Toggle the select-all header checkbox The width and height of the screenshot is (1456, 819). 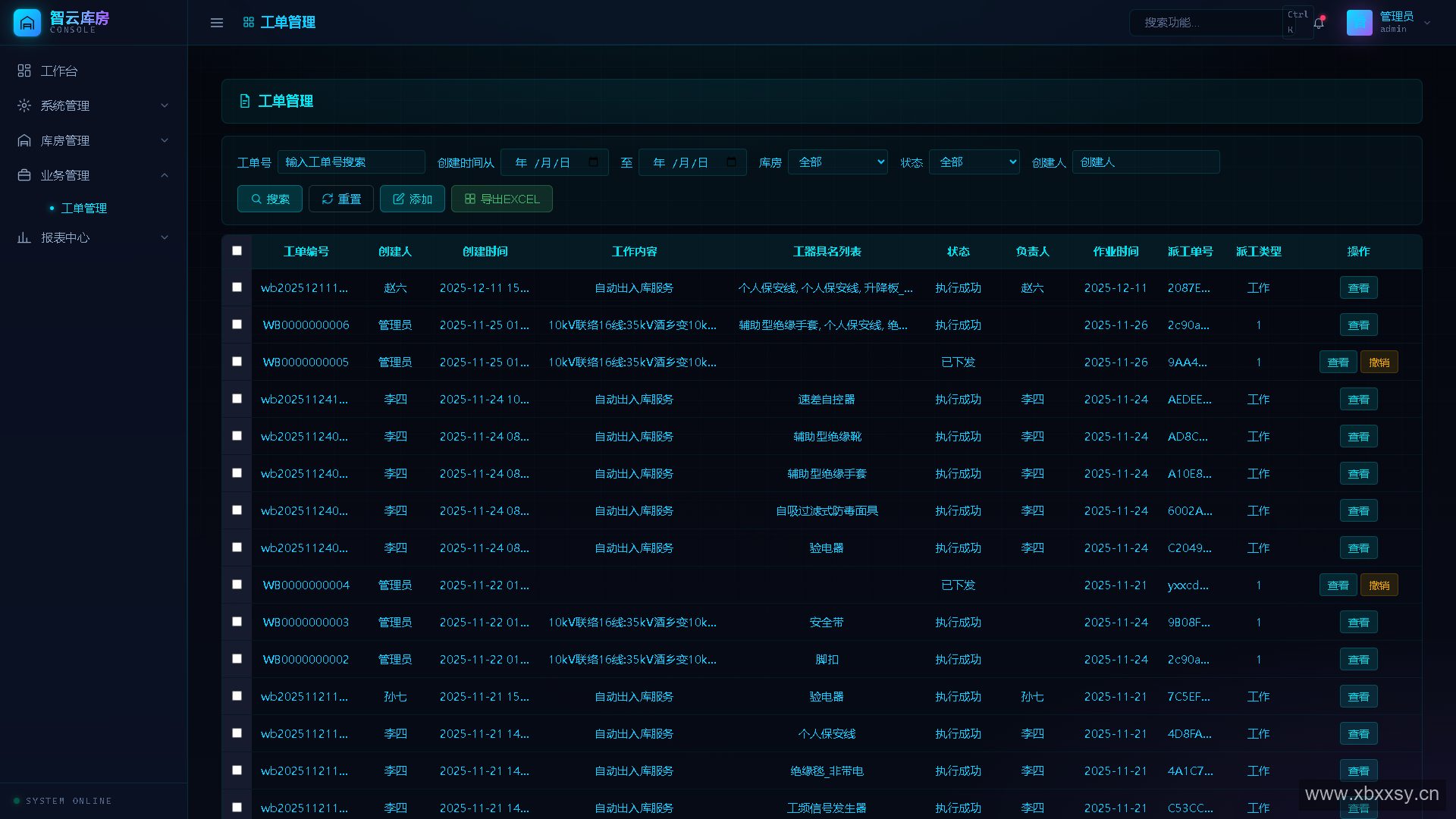tap(237, 251)
